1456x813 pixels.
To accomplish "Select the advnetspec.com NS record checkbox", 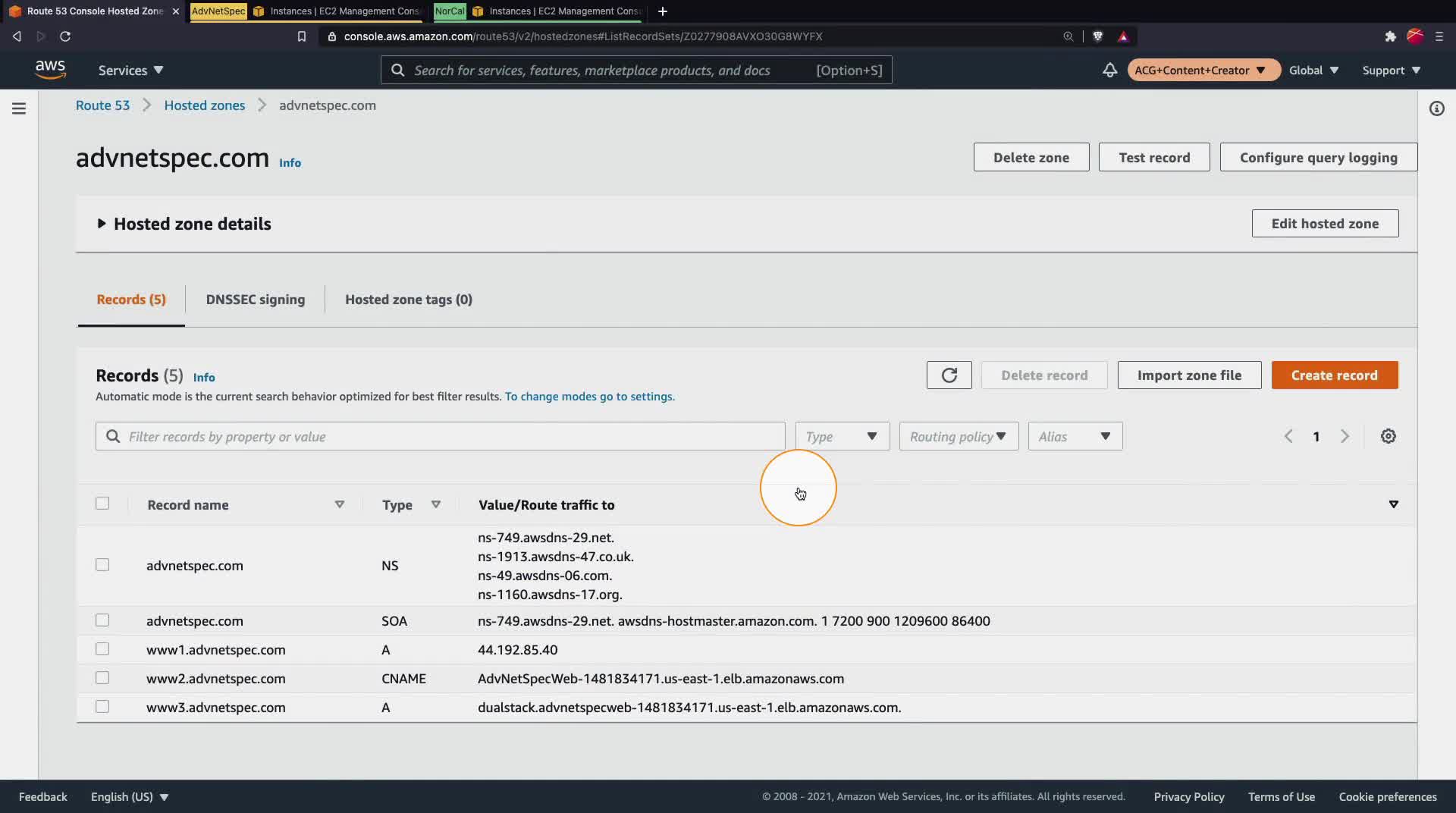I will (102, 565).
